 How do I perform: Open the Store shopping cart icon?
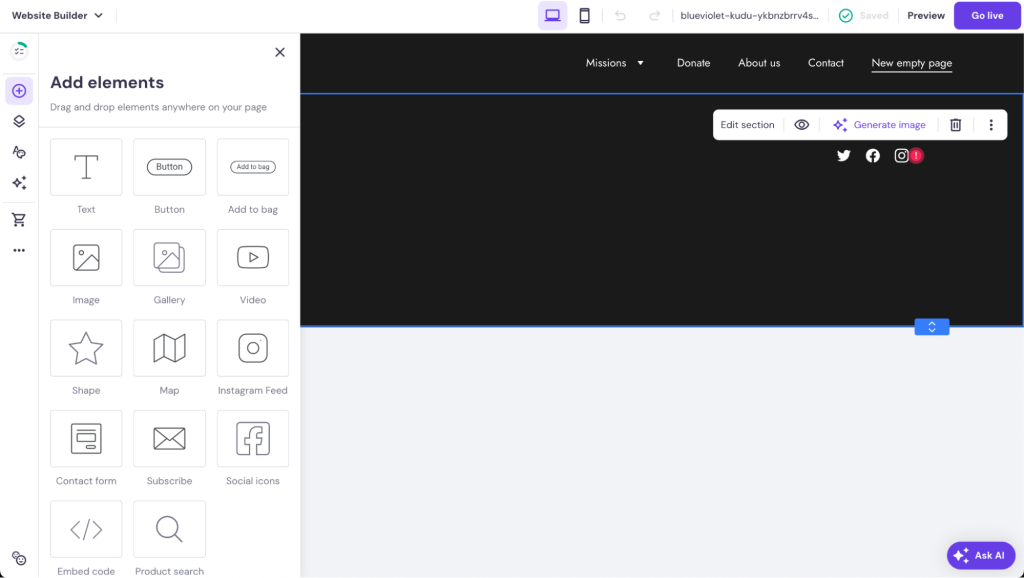[x=18, y=219]
